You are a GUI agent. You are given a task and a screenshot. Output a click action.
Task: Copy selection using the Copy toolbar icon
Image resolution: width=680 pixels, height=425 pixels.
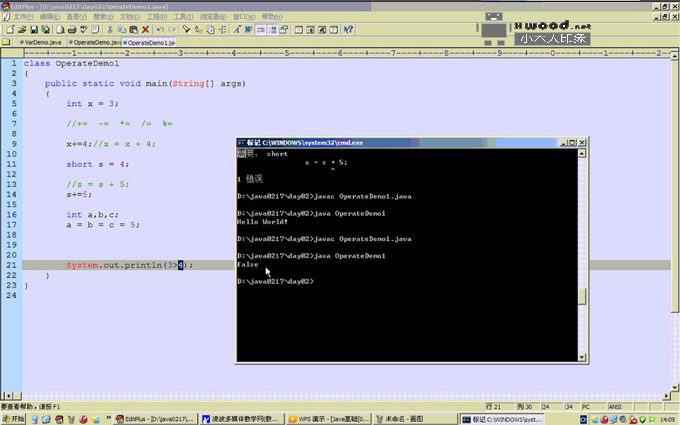click(122, 29)
